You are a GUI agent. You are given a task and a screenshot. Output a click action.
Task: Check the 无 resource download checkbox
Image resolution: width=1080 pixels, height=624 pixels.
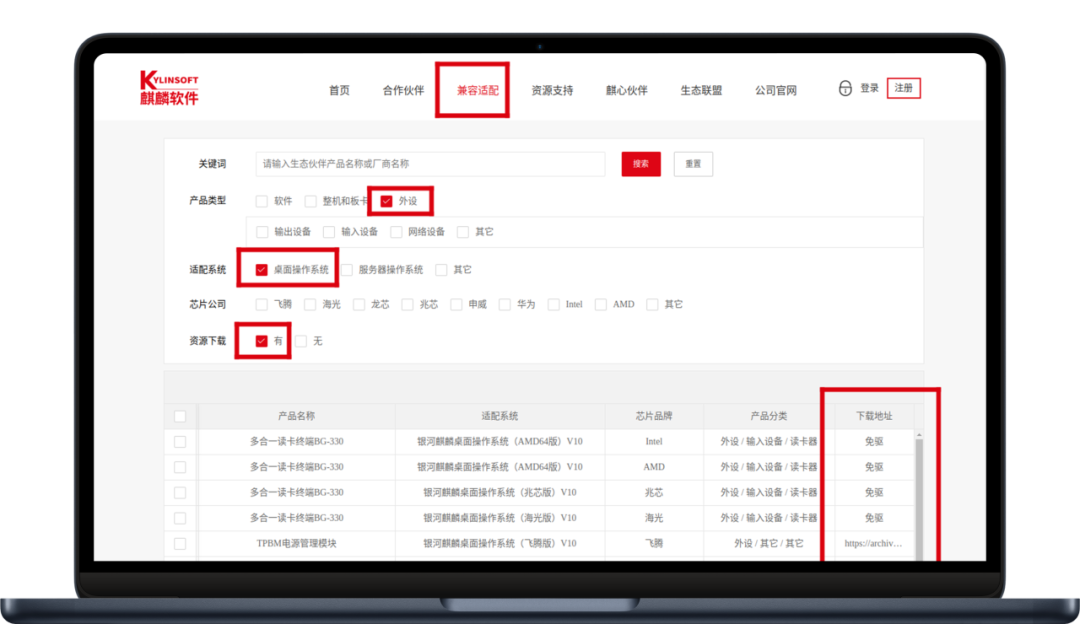pyautogui.click(x=301, y=341)
